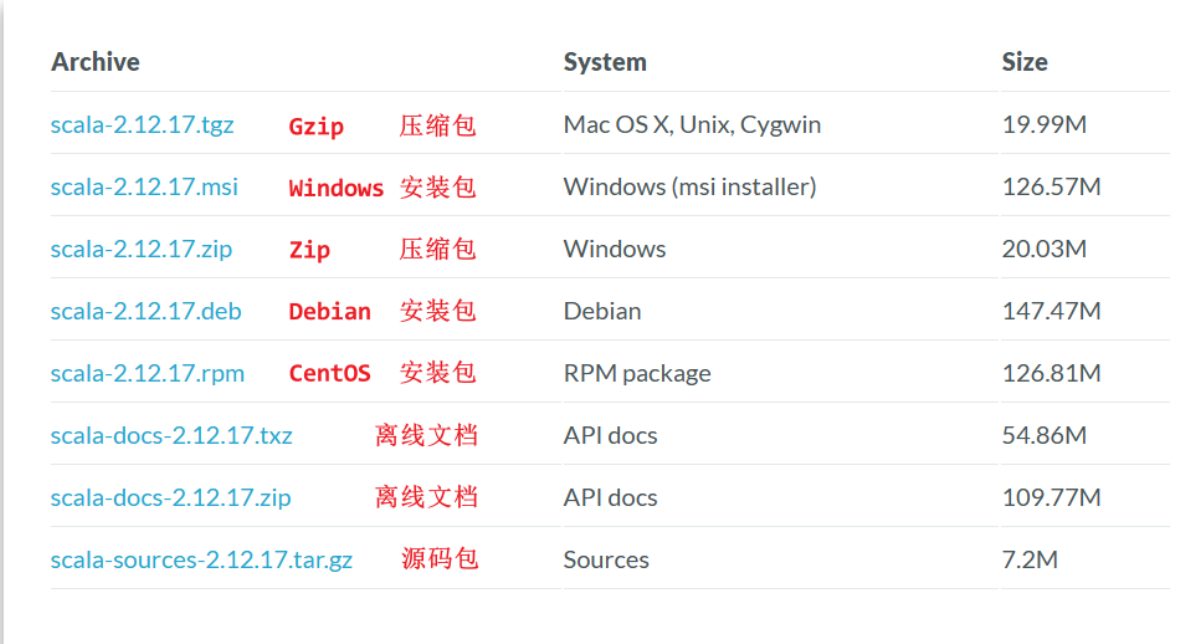1190x644 pixels.
Task: Select the "Sources" system cell
Action: click(606, 560)
